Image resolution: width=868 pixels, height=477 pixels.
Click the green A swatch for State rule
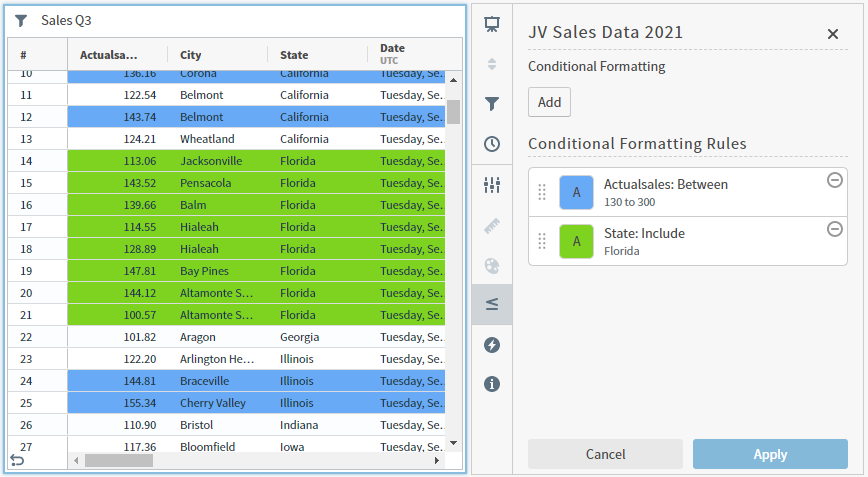[576, 241]
